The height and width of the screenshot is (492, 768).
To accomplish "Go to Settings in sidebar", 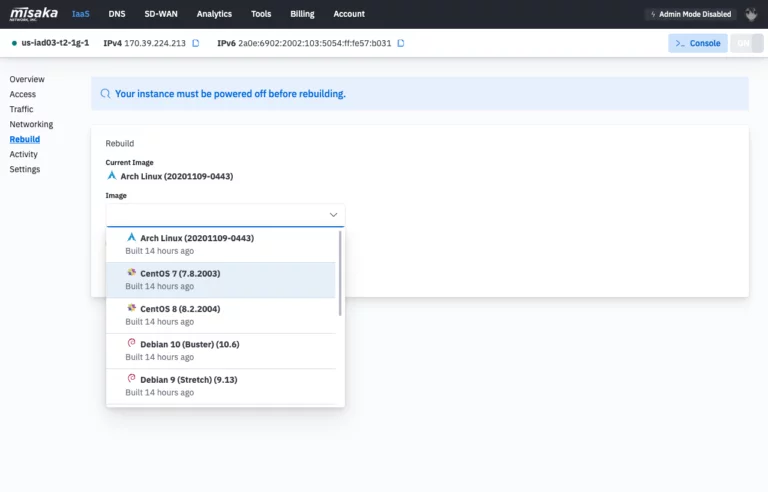I will coord(24,169).
